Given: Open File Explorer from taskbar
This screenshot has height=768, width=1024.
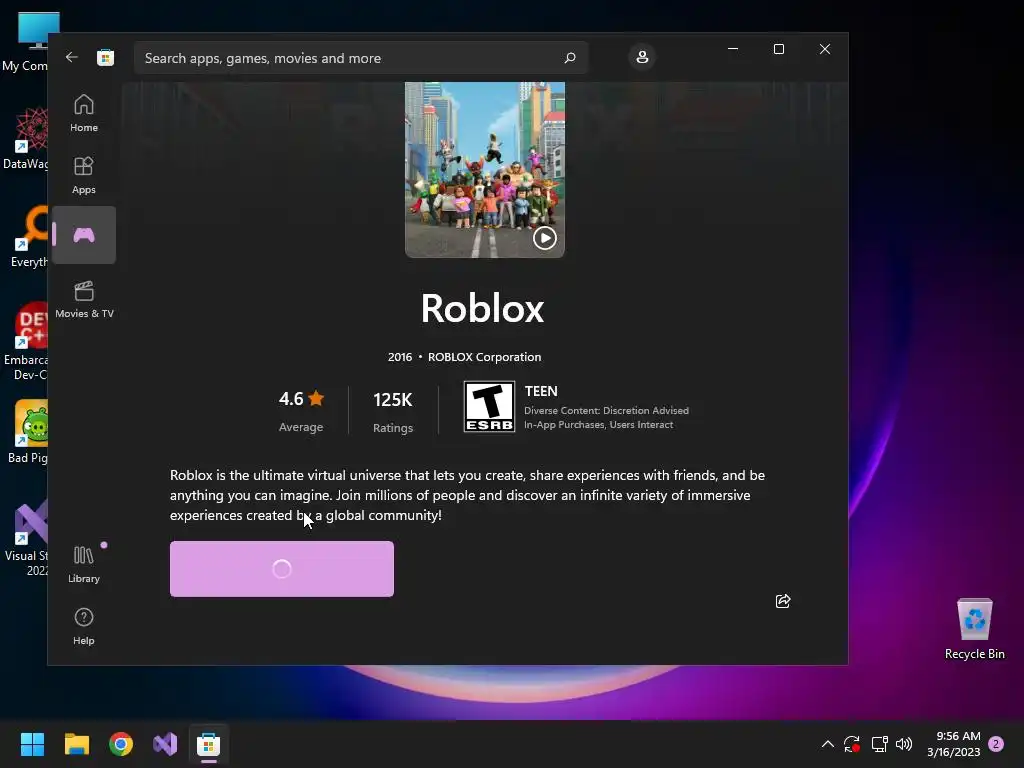Looking at the screenshot, I should (76, 744).
